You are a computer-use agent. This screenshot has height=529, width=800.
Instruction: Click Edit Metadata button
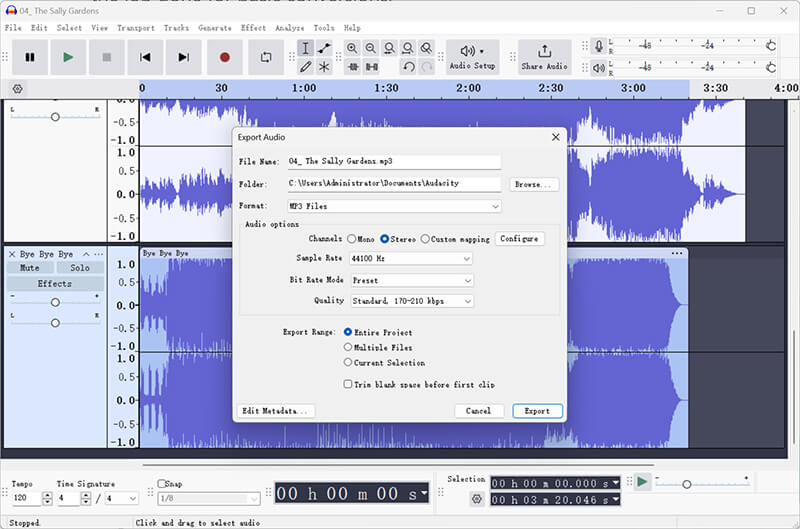click(276, 411)
